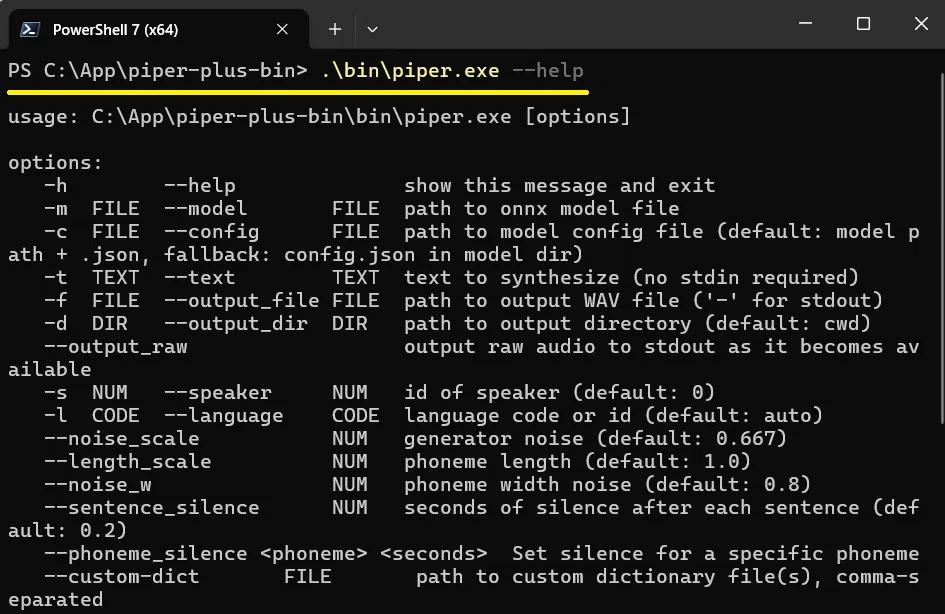
Task: Close the PowerShell 7 (x64) tab
Action: (282, 29)
